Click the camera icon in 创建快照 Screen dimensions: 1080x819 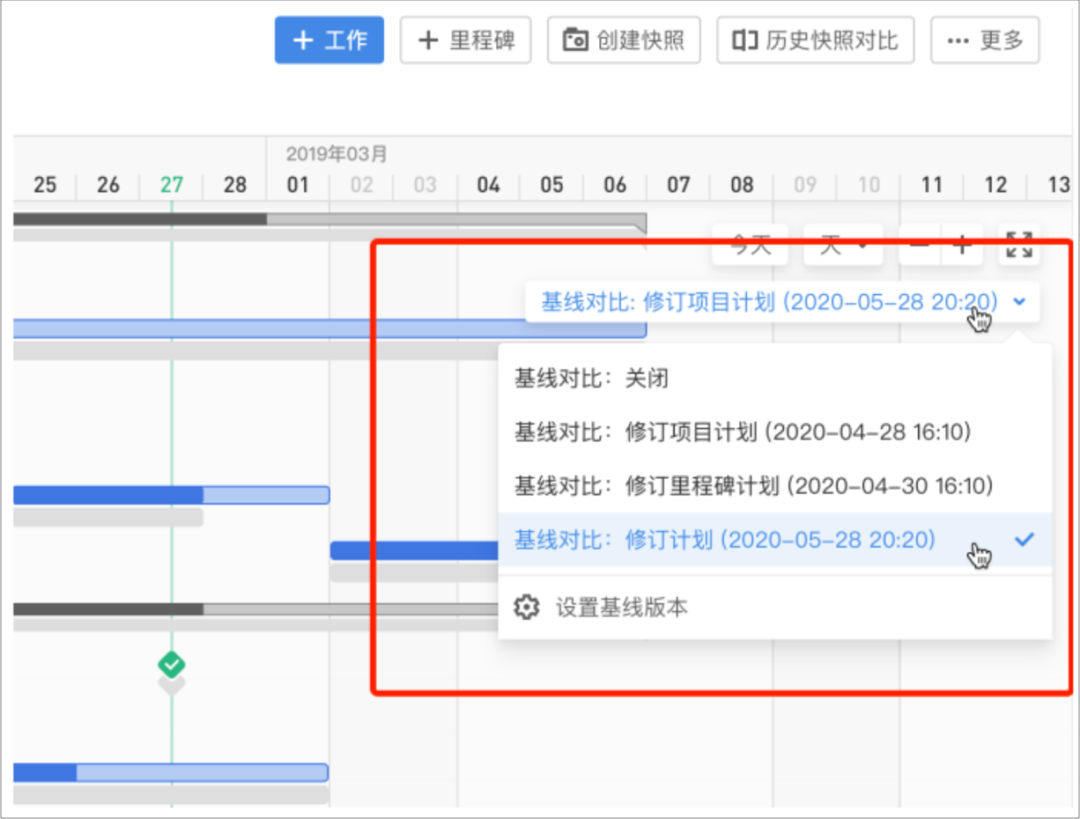(x=575, y=41)
